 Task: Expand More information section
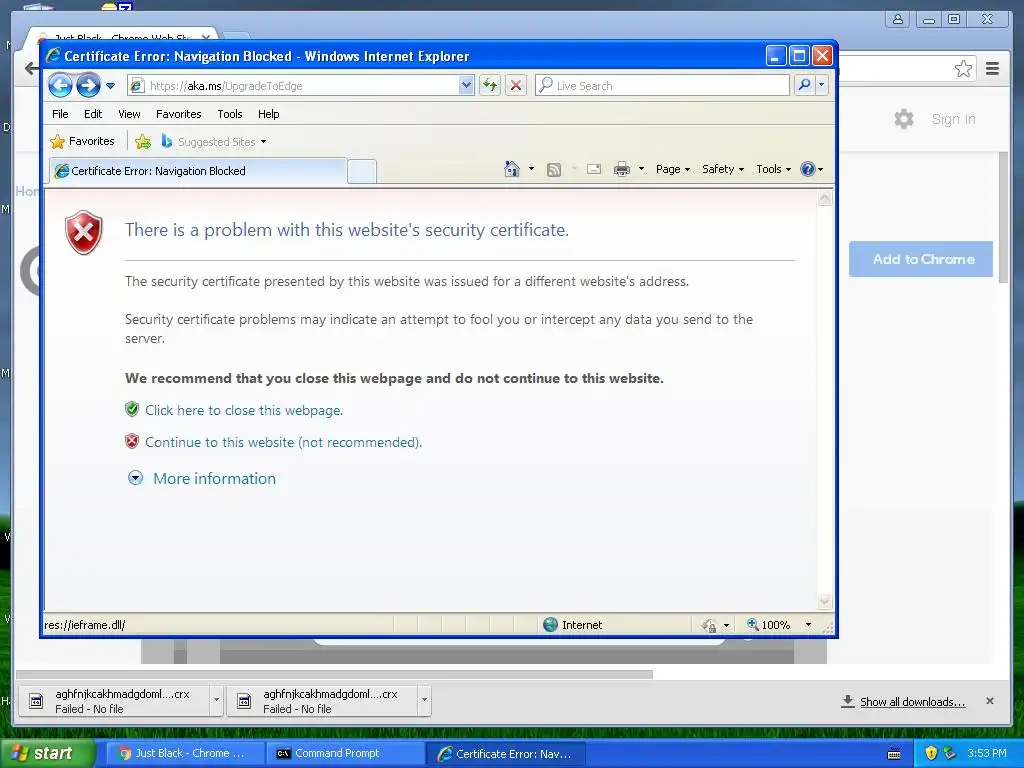point(202,478)
